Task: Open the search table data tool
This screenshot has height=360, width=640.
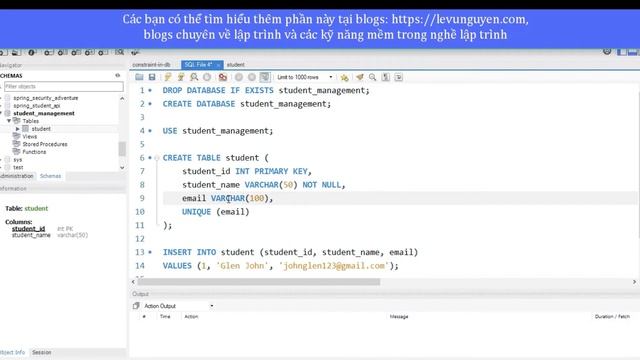Action: click(x=119, y=52)
